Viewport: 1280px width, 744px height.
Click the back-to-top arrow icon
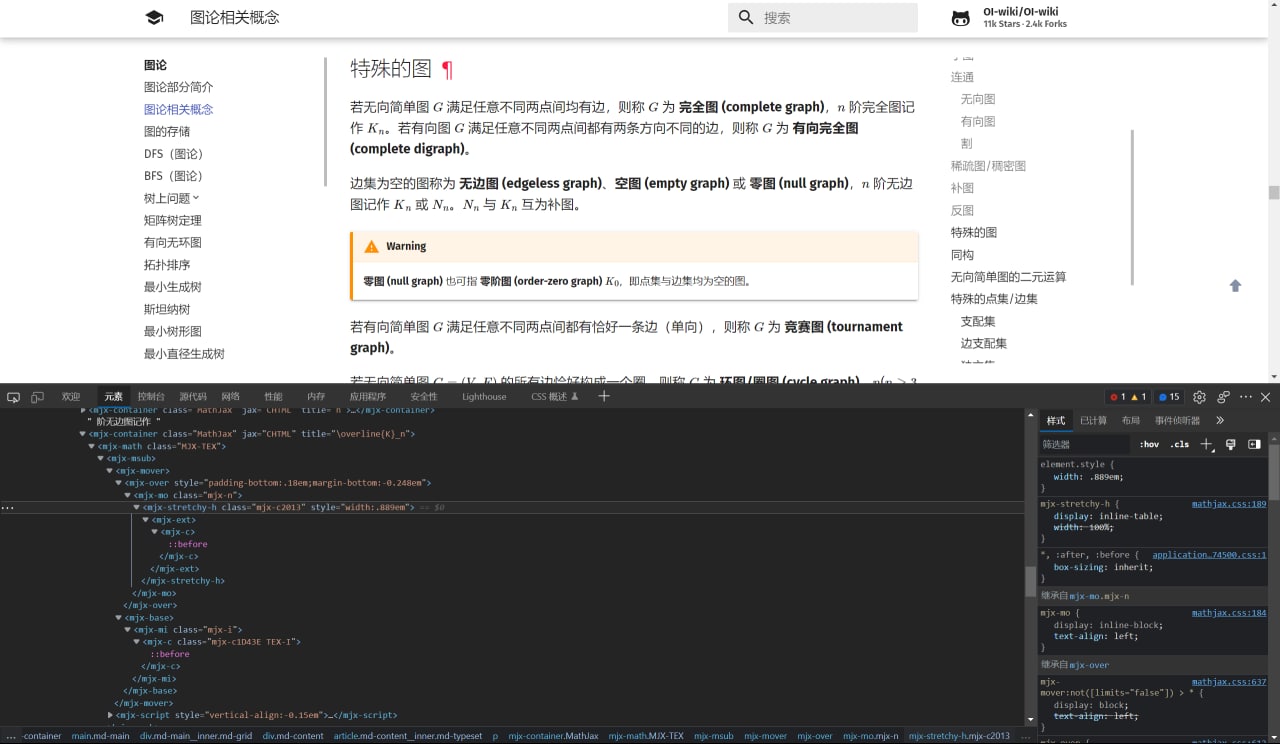1237,285
